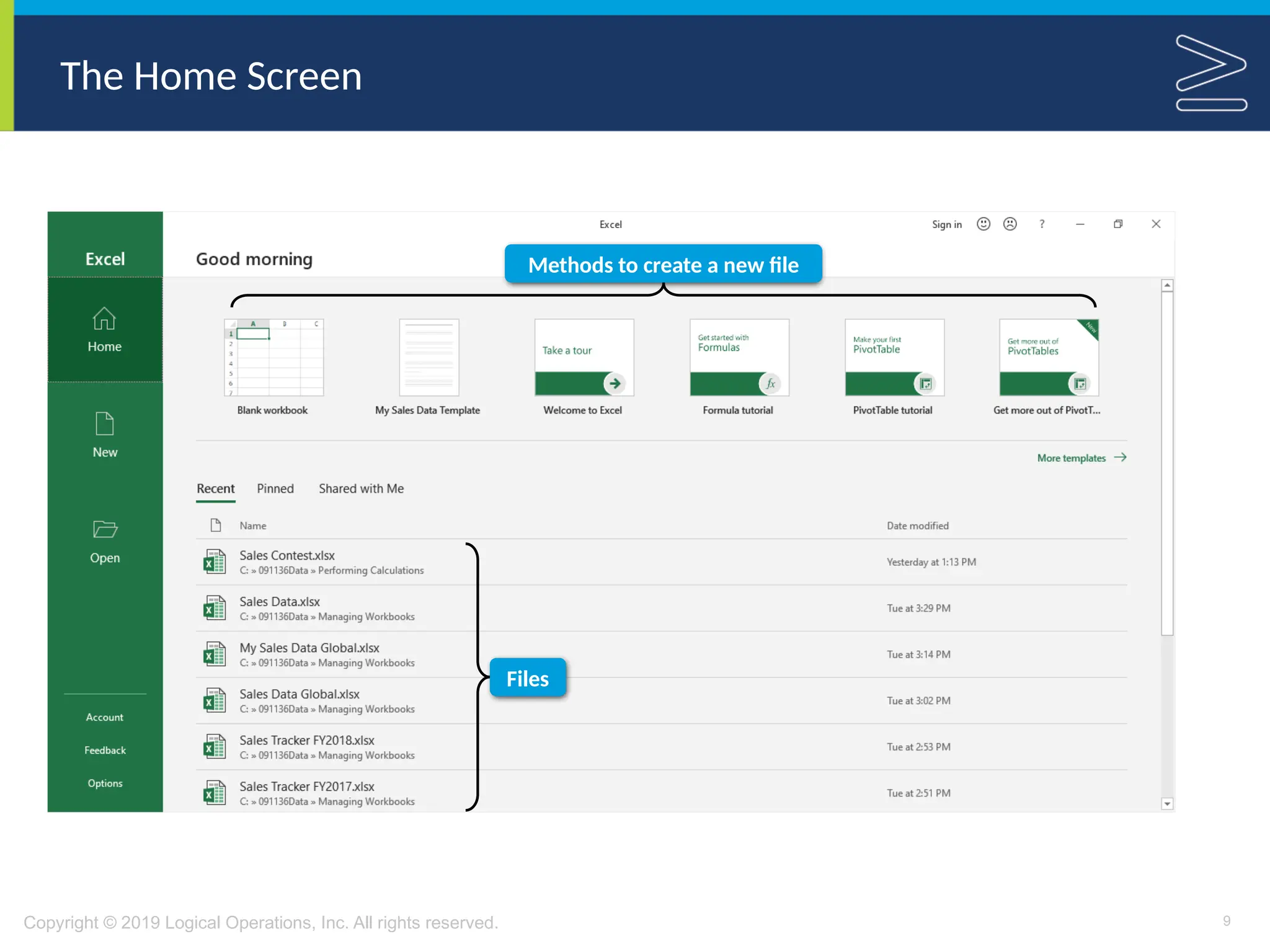Open the Home tab in Excel sidebar

pos(105,330)
